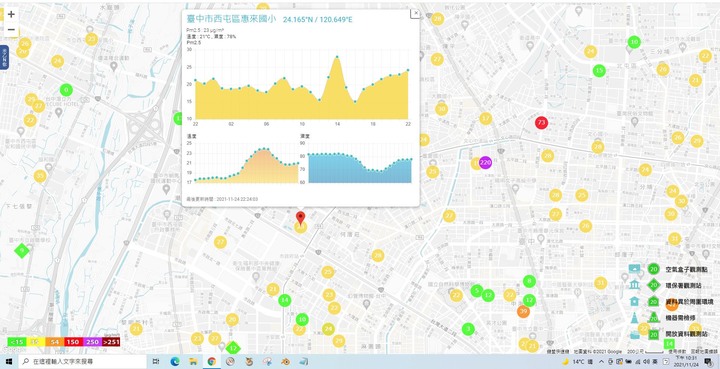
Task: Select the red 73 sensor marker
Action: click(541, 123)
